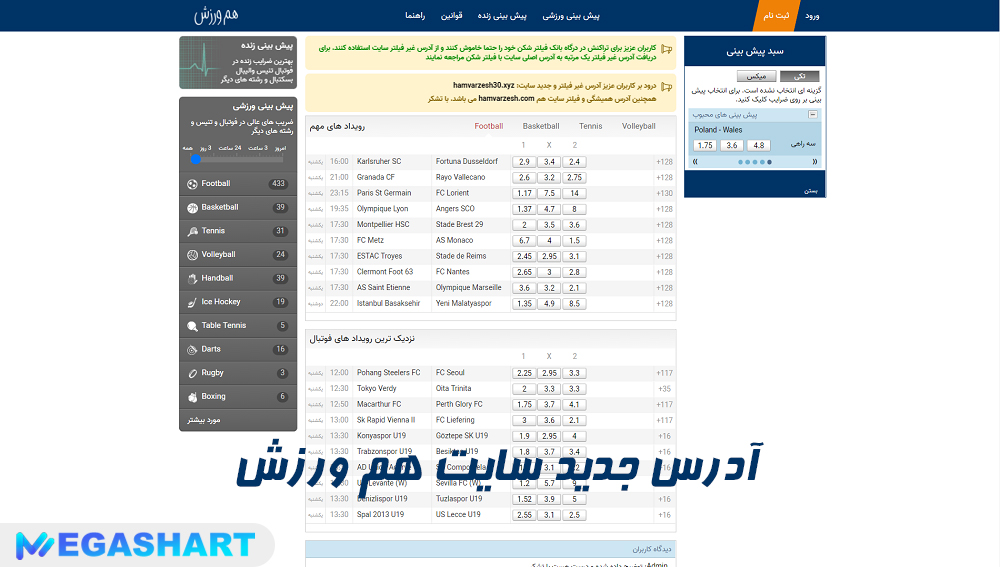Open the guide page in top navigation

[x=415, y=15]
